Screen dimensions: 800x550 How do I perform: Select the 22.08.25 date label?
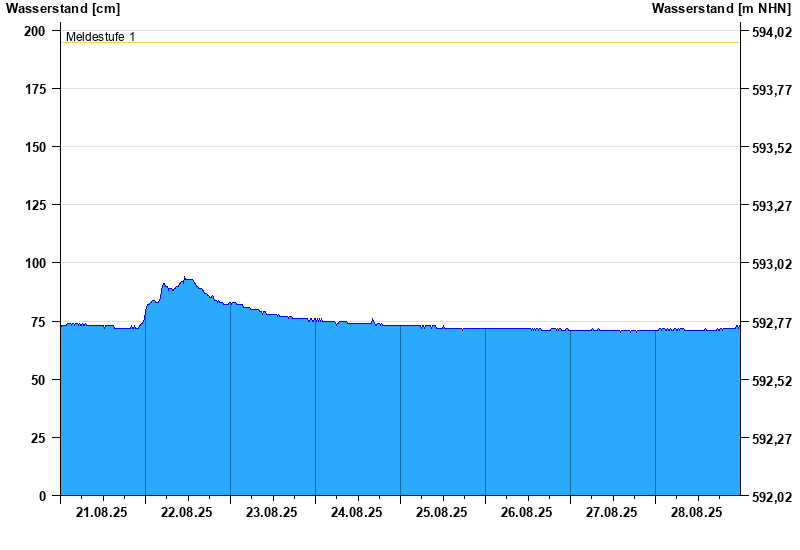187,513
